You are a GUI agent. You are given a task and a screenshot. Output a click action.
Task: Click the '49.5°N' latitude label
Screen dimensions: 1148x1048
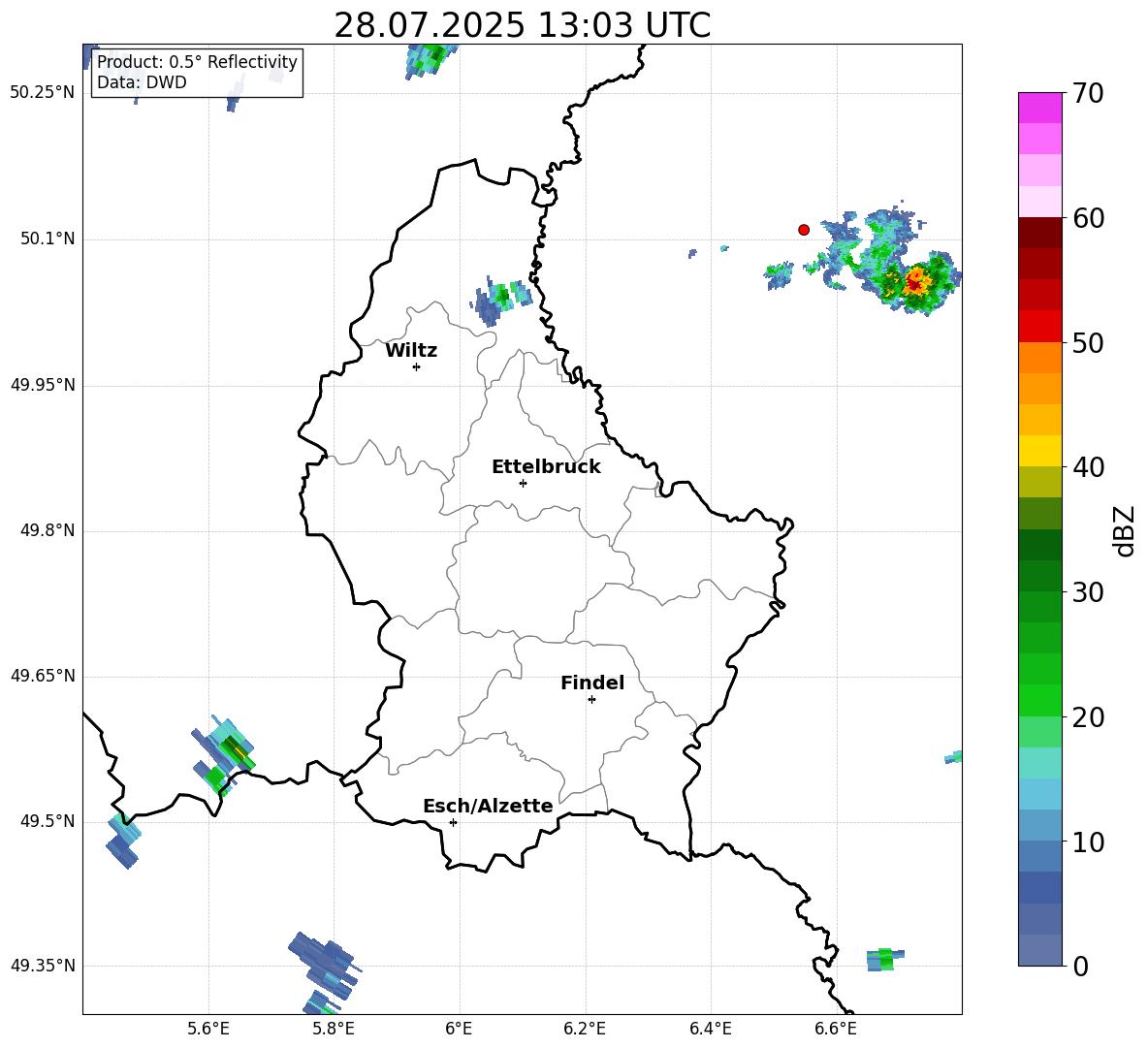(48, 821)
